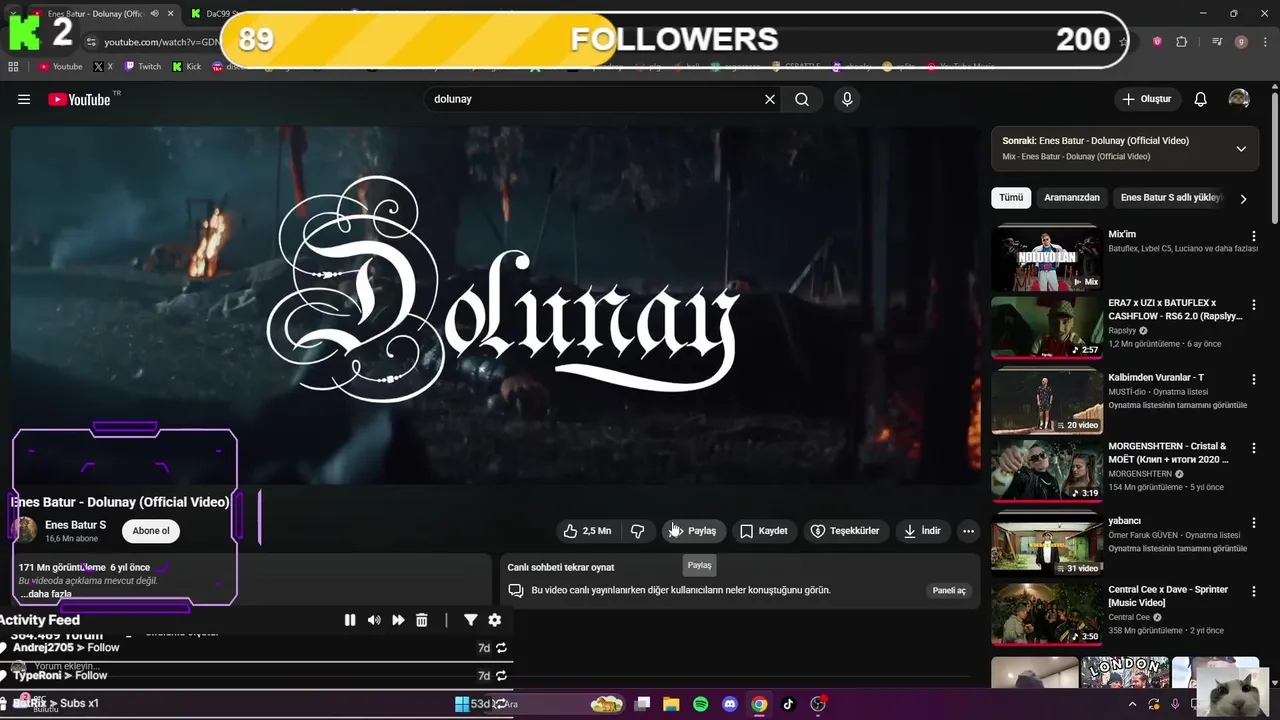
Task: Go to the YouTube home logo
Action: pos(79,99)
